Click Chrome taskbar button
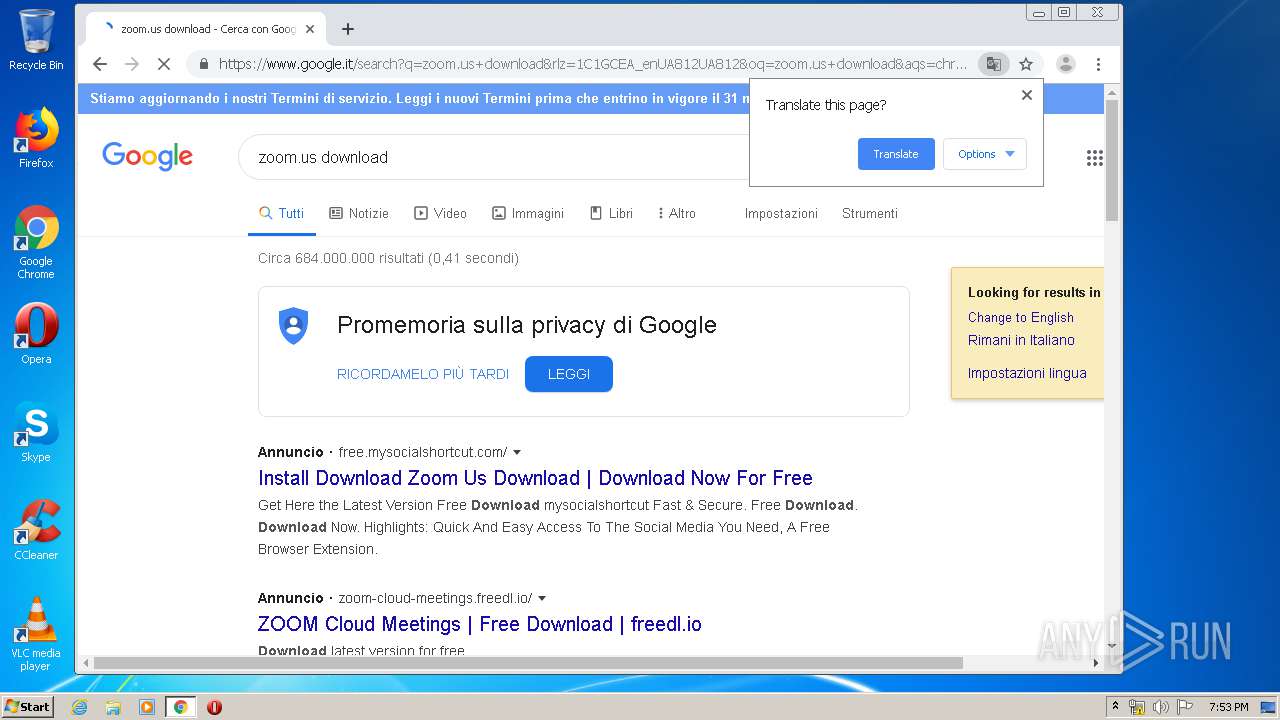 click(x=181, y=707)
